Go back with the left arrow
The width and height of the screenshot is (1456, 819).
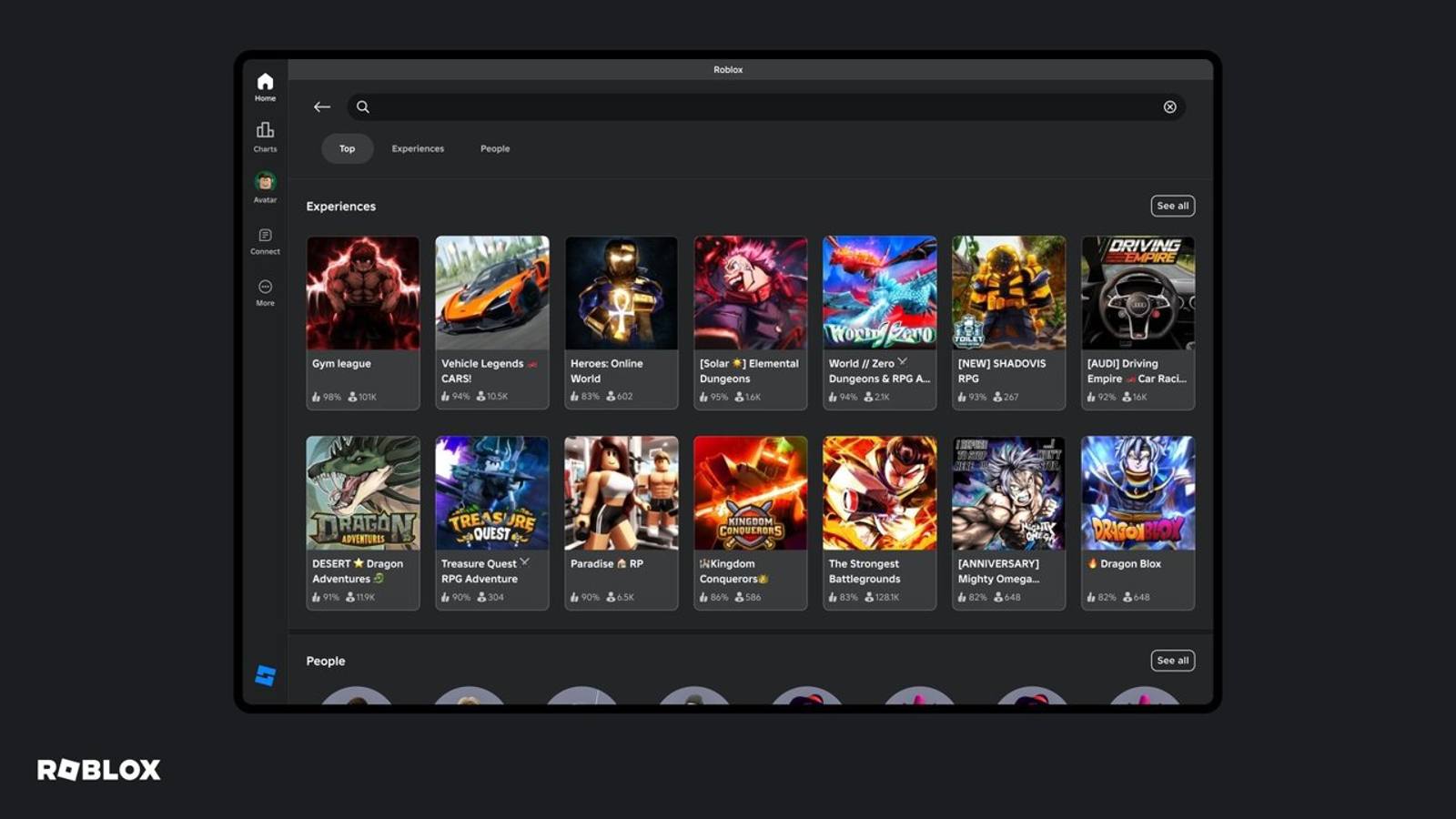tap(322, 106)
